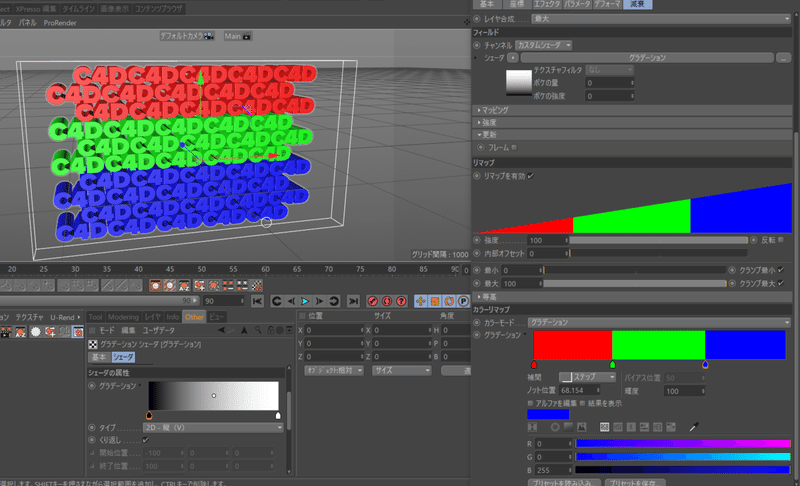
Task: Toggle parameter key recording P icon
Action: pos(463,301)
